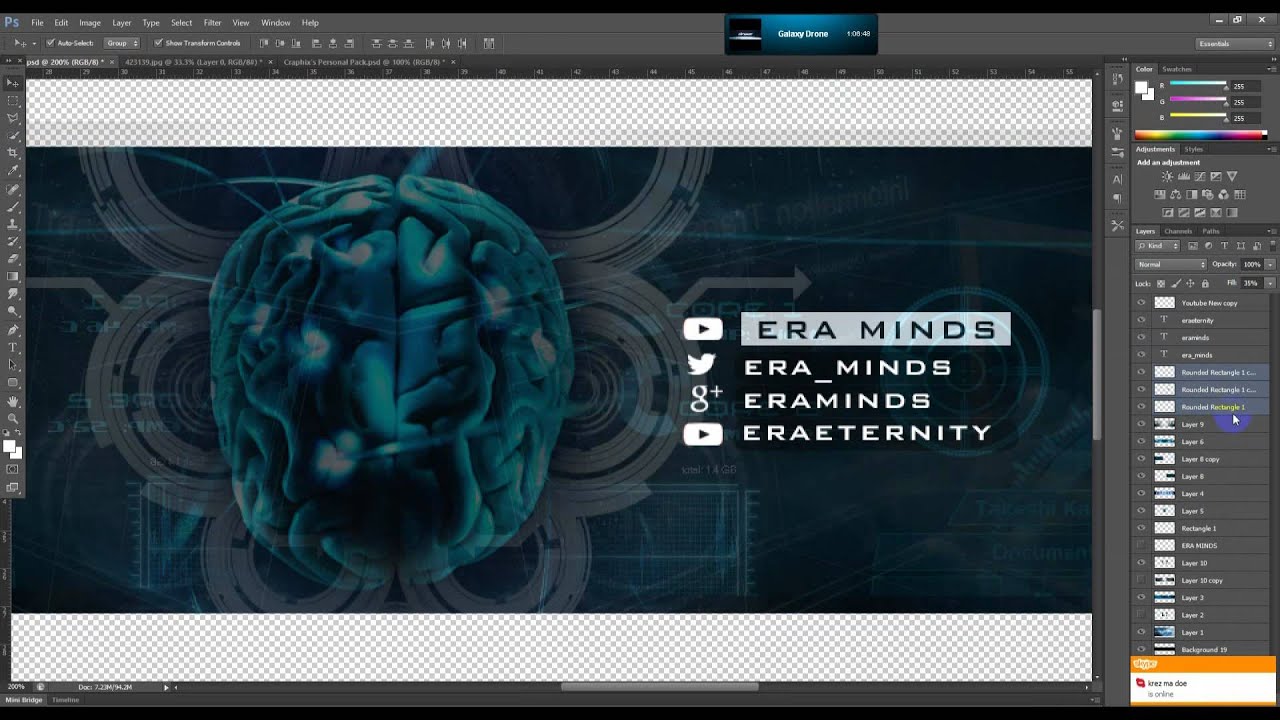The width and height of the screenshot is (1280, 720).
Task: Add a Levels adjustment
Action: tap(1183, 177)
